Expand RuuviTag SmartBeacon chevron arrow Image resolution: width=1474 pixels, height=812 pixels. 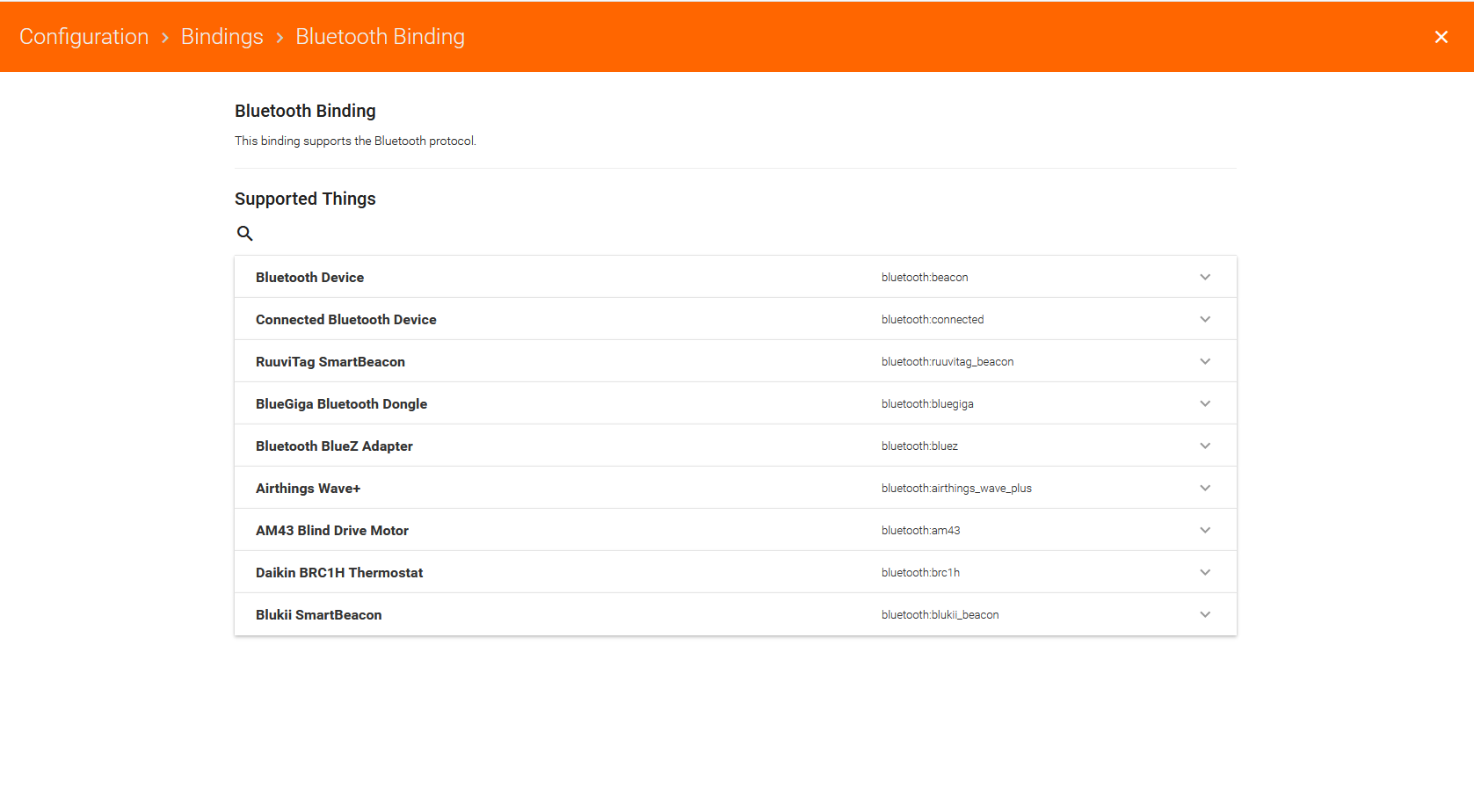coord(1205,362)
